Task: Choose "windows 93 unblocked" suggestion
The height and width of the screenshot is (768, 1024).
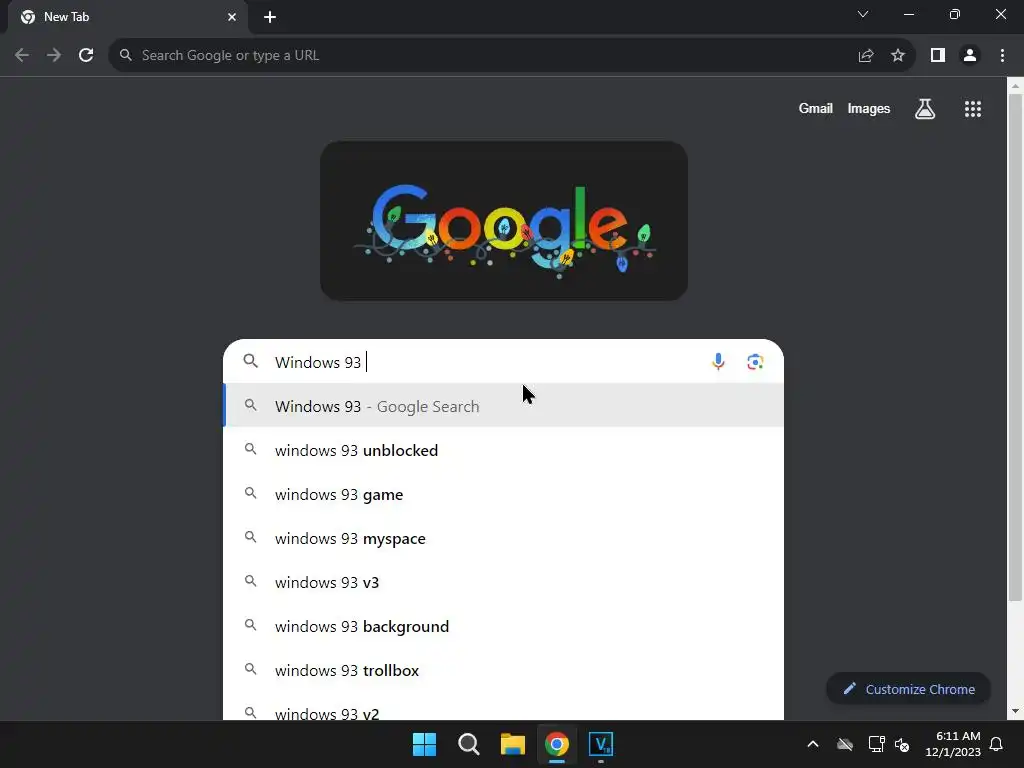Action: (x=504, y=450)
